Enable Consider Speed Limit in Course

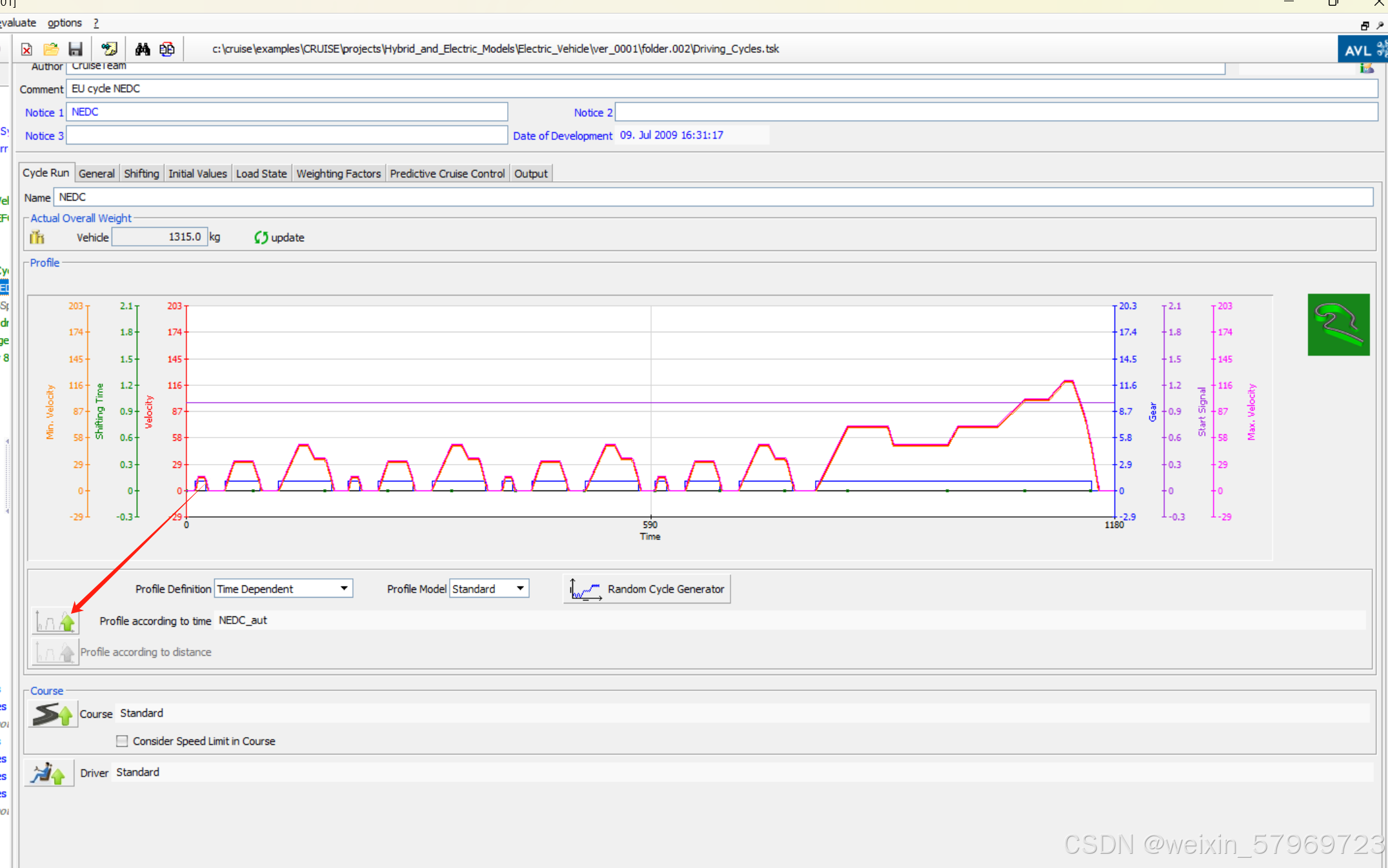tap(122, 741)
